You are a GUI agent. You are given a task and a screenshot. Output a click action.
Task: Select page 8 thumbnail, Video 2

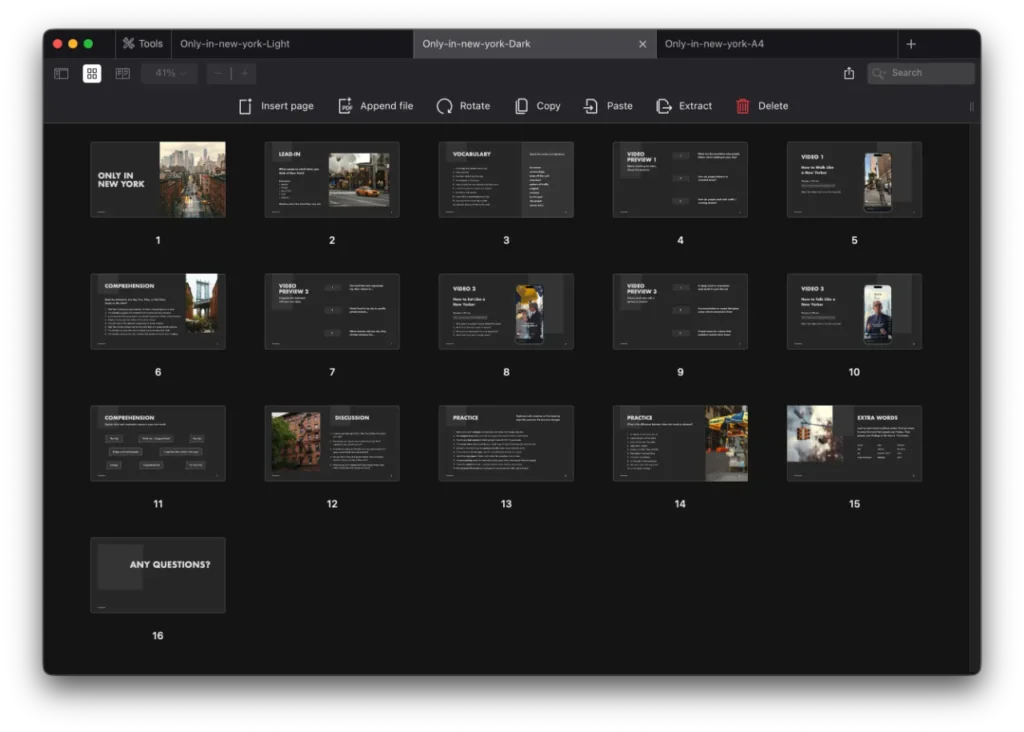coord(506,311)
